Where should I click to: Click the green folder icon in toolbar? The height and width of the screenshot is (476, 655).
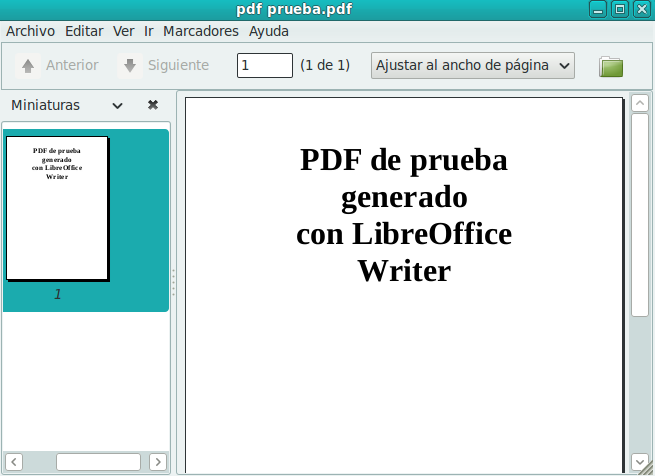coord(611,66)
